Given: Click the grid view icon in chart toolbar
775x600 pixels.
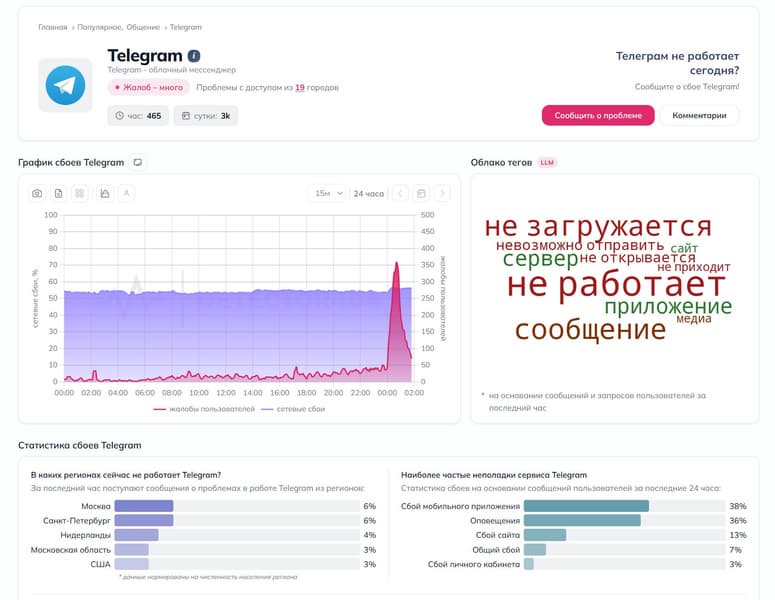Looking at the screenshot, I should 80,193.
